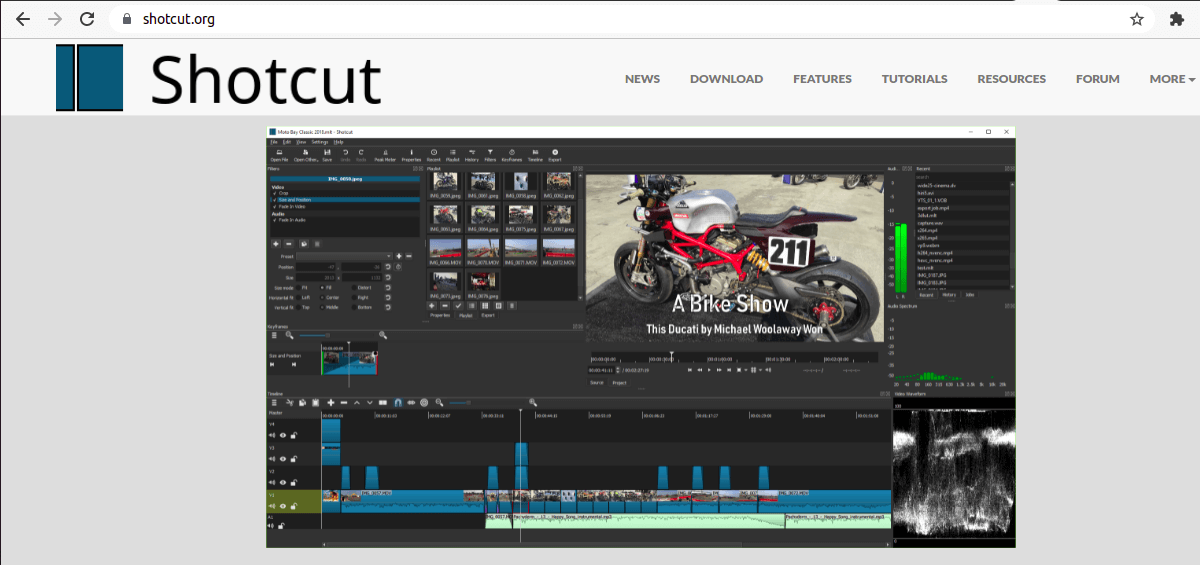Click the play button under the preview
The height and width of the screenshot is (565, 1200).
click(709, 370)
